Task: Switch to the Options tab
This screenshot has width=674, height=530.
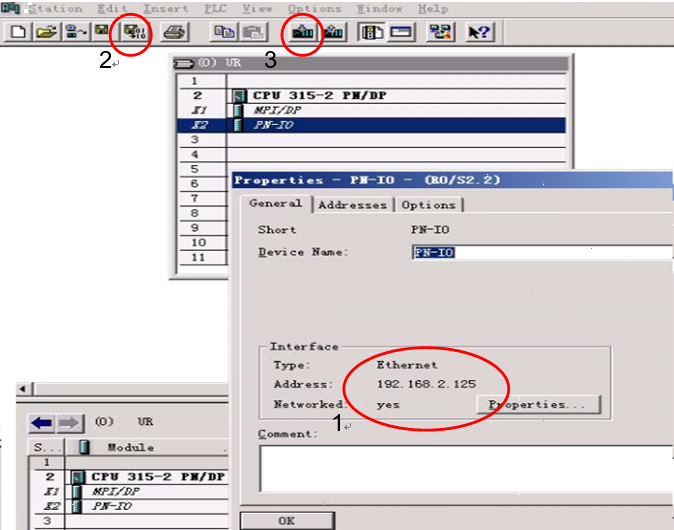Action: coord(429,205)
